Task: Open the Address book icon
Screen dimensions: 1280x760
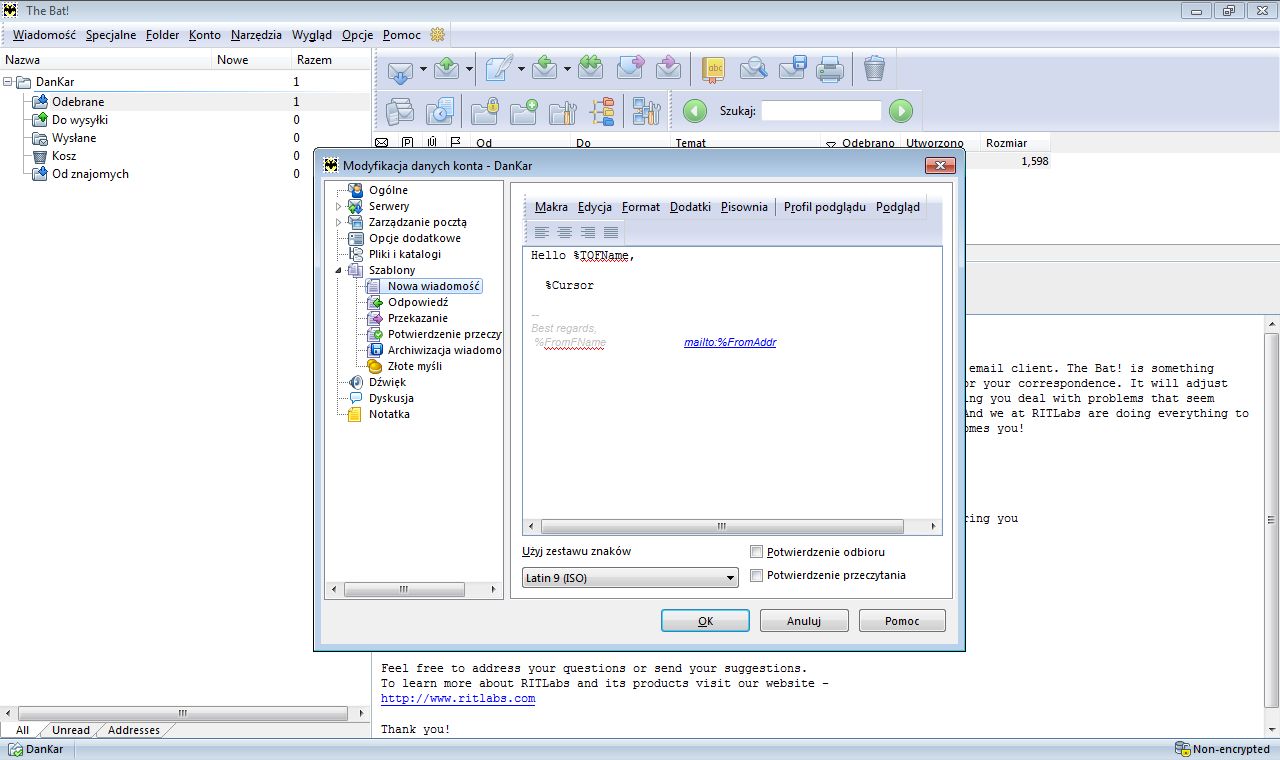Action: point(714,69)
